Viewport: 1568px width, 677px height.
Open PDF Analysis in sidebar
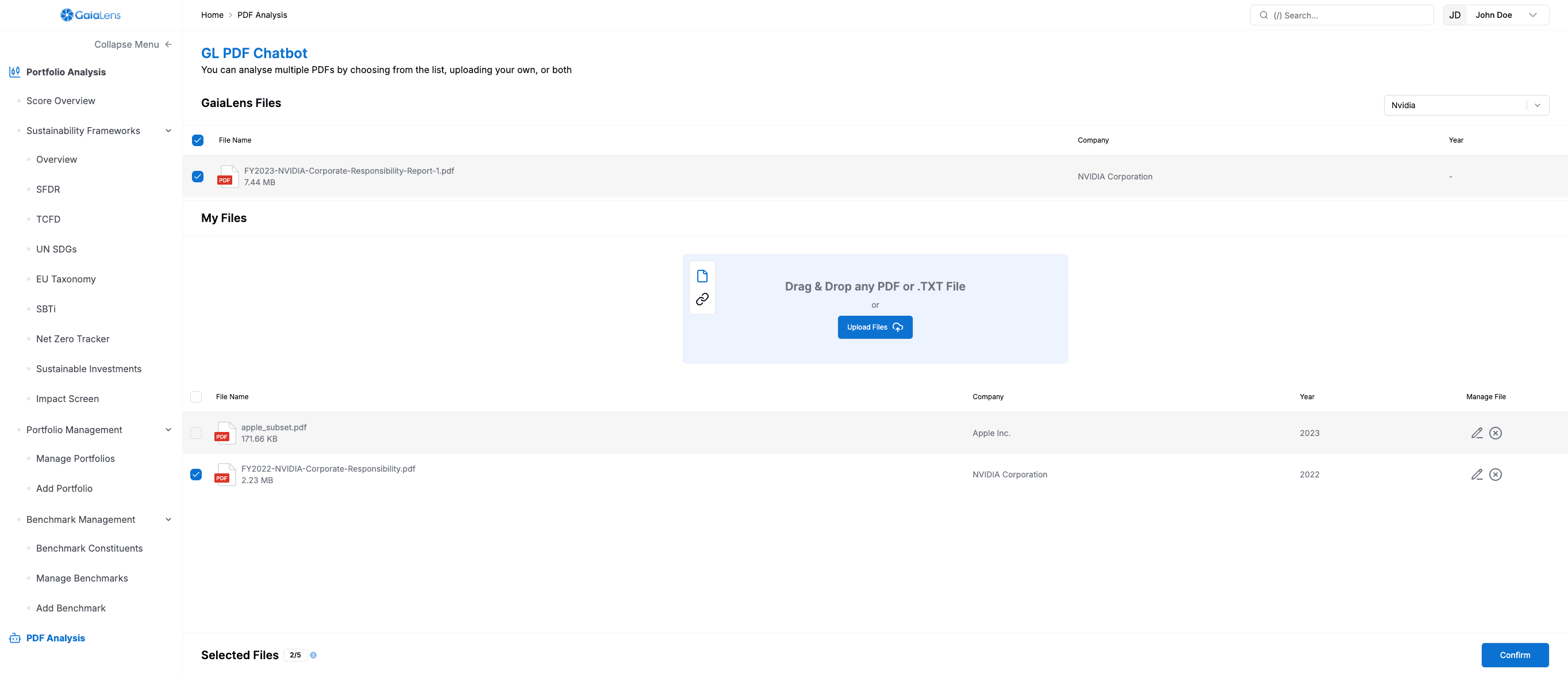pos(55,638)
